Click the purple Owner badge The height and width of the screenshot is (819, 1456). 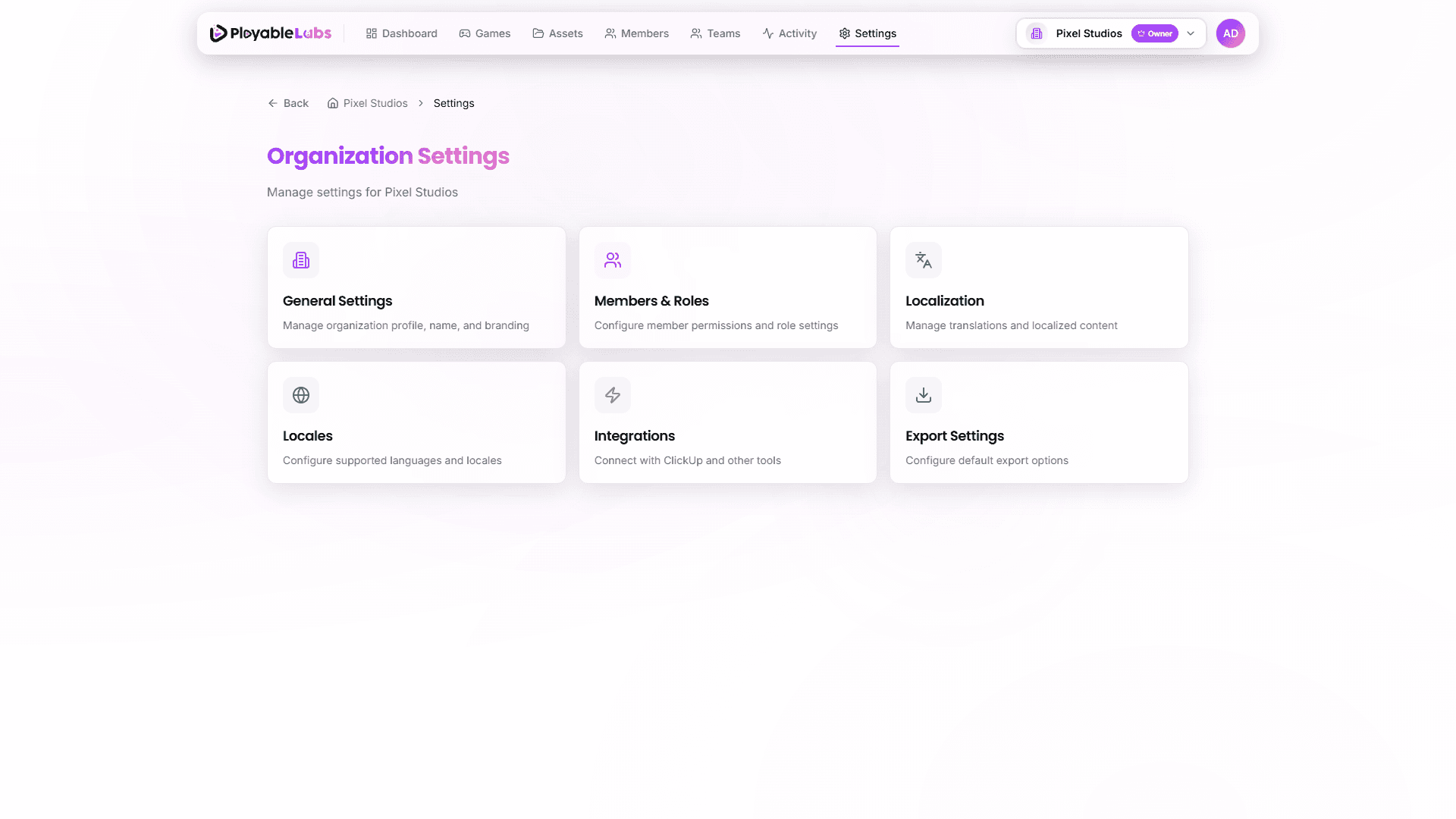point(1154,33)
